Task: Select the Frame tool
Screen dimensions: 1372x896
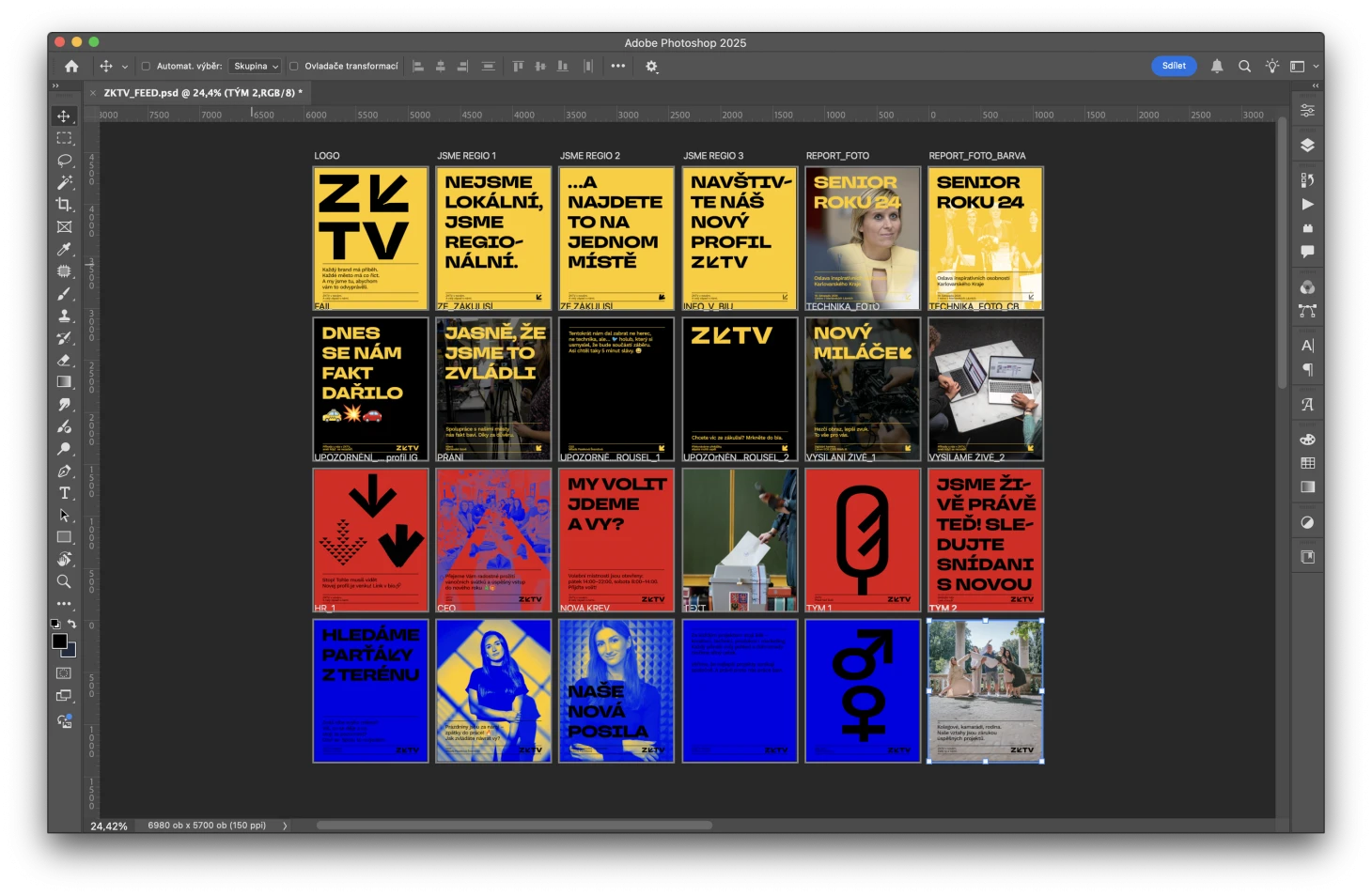Action: (x=64, y=226)
